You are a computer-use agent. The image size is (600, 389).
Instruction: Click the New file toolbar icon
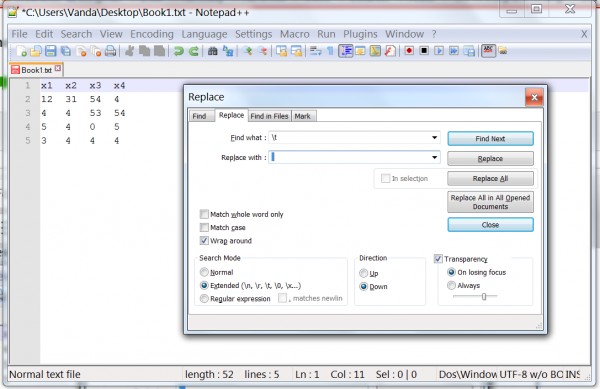(x=21, y=51)
